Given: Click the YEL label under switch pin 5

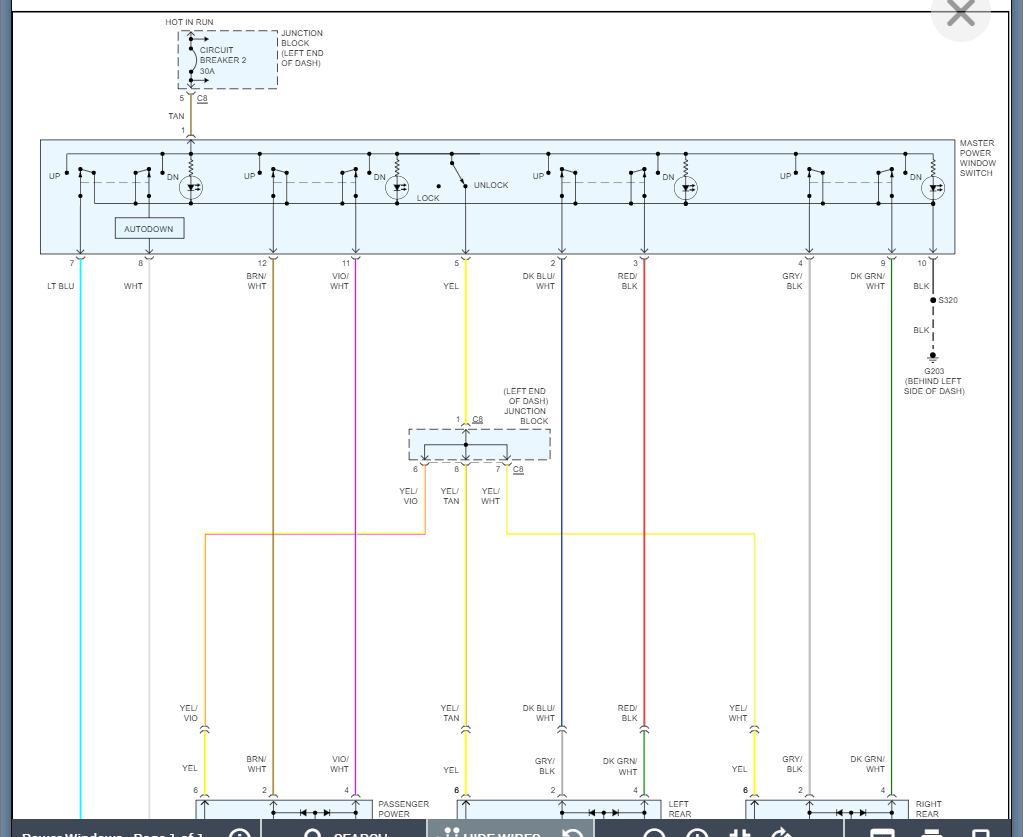Looking at the screenshot, I should pyautogui.click(x=451, y=286).
